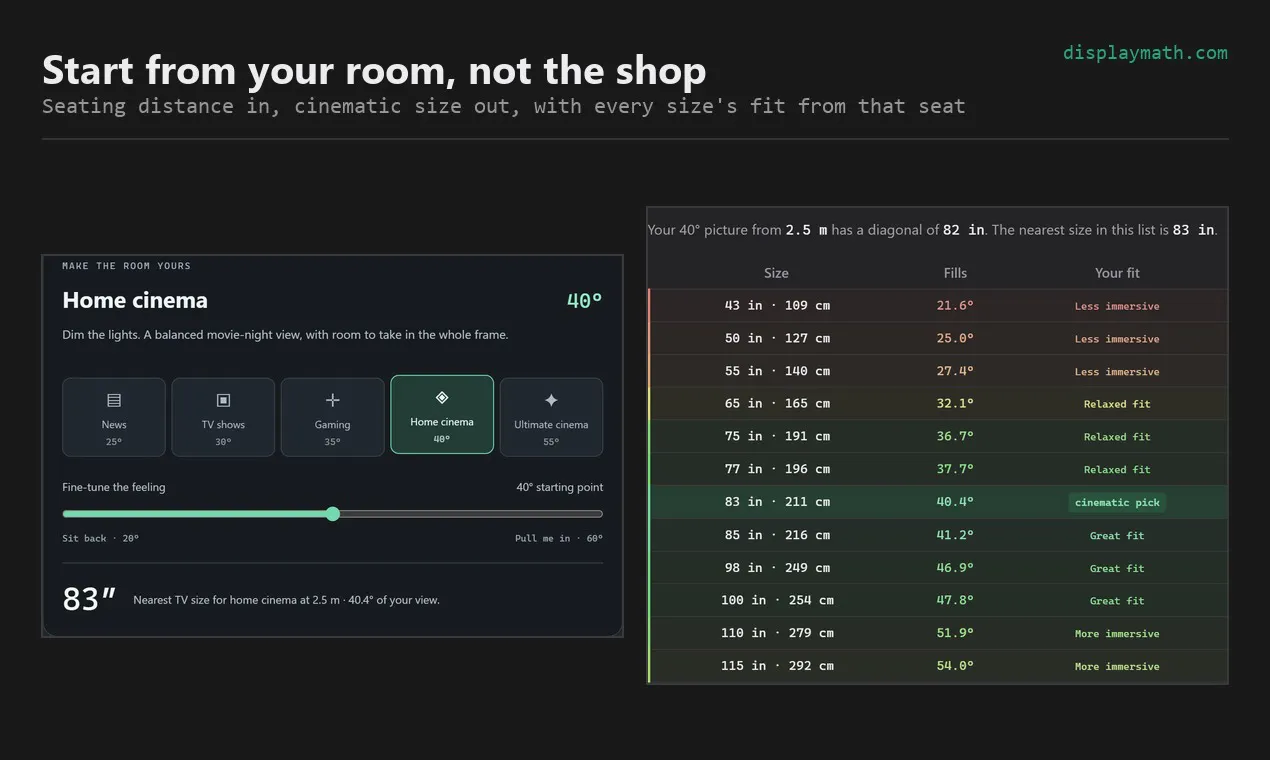Click the 54.0° fills value
Viewport: 1270px width, 760px height.
955,666
